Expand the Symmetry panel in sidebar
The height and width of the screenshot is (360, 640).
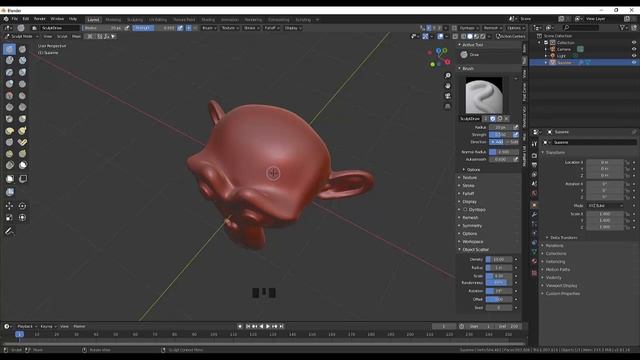click(472, 226)
